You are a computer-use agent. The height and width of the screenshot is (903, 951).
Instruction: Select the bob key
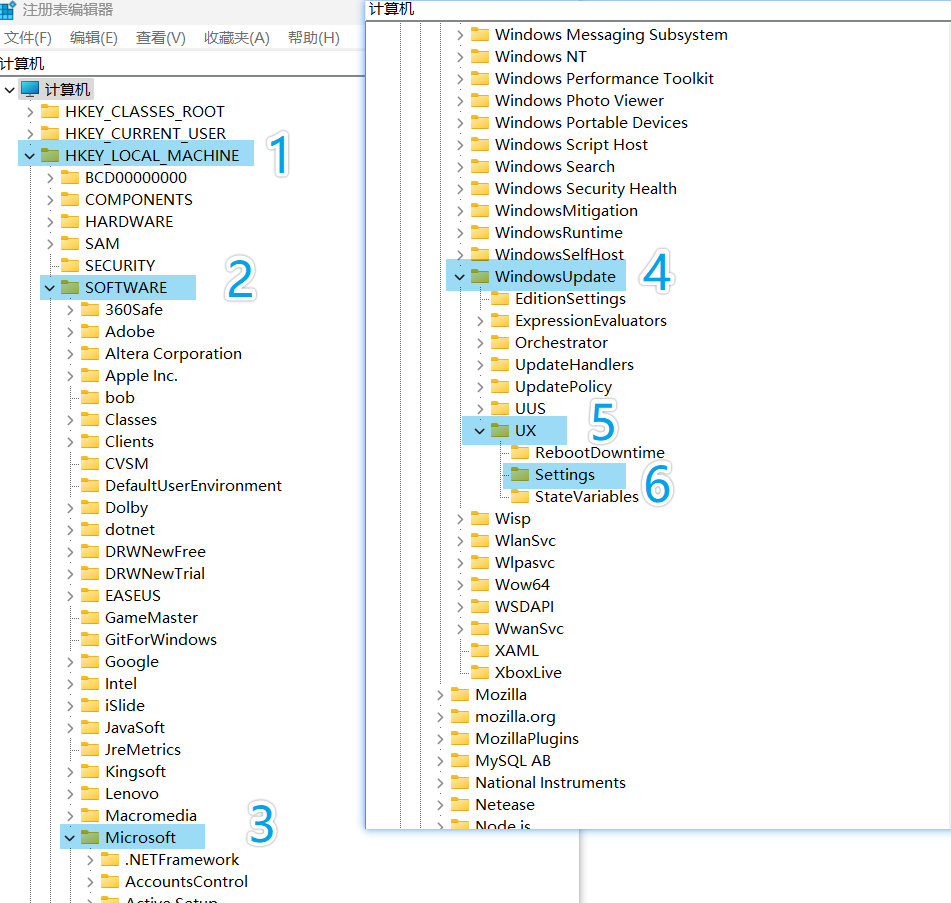(120, 398)
